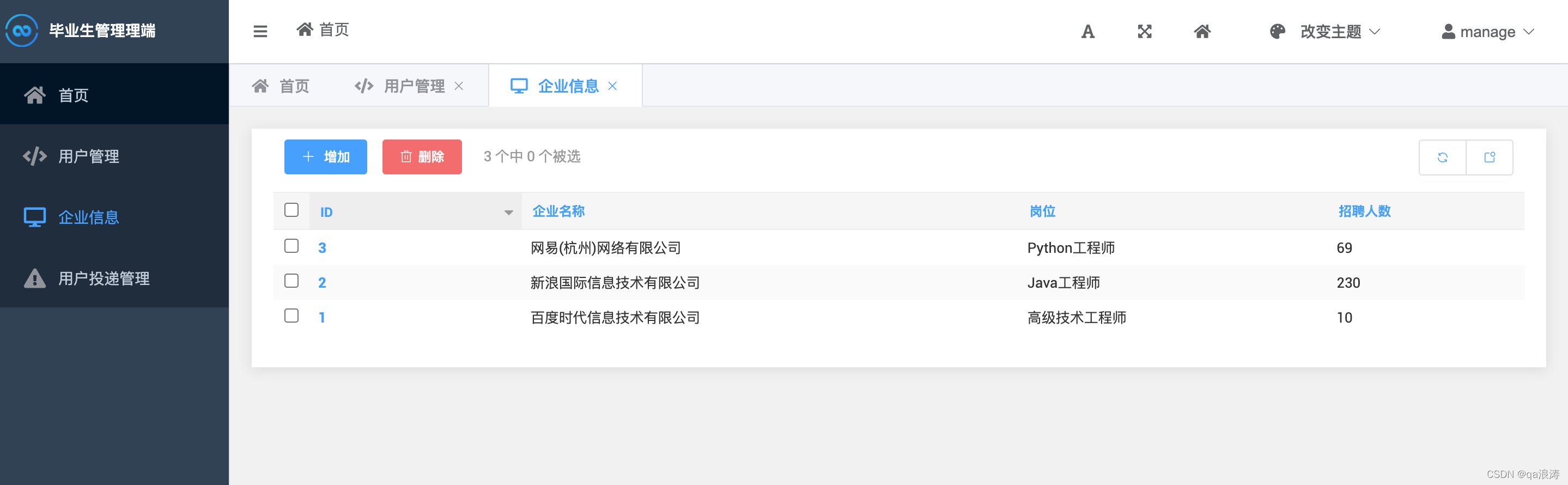This screenshot has height=485, width=1568.
Task: Open the 改变主题 theme dropdown
Action: pos(1324,32)
